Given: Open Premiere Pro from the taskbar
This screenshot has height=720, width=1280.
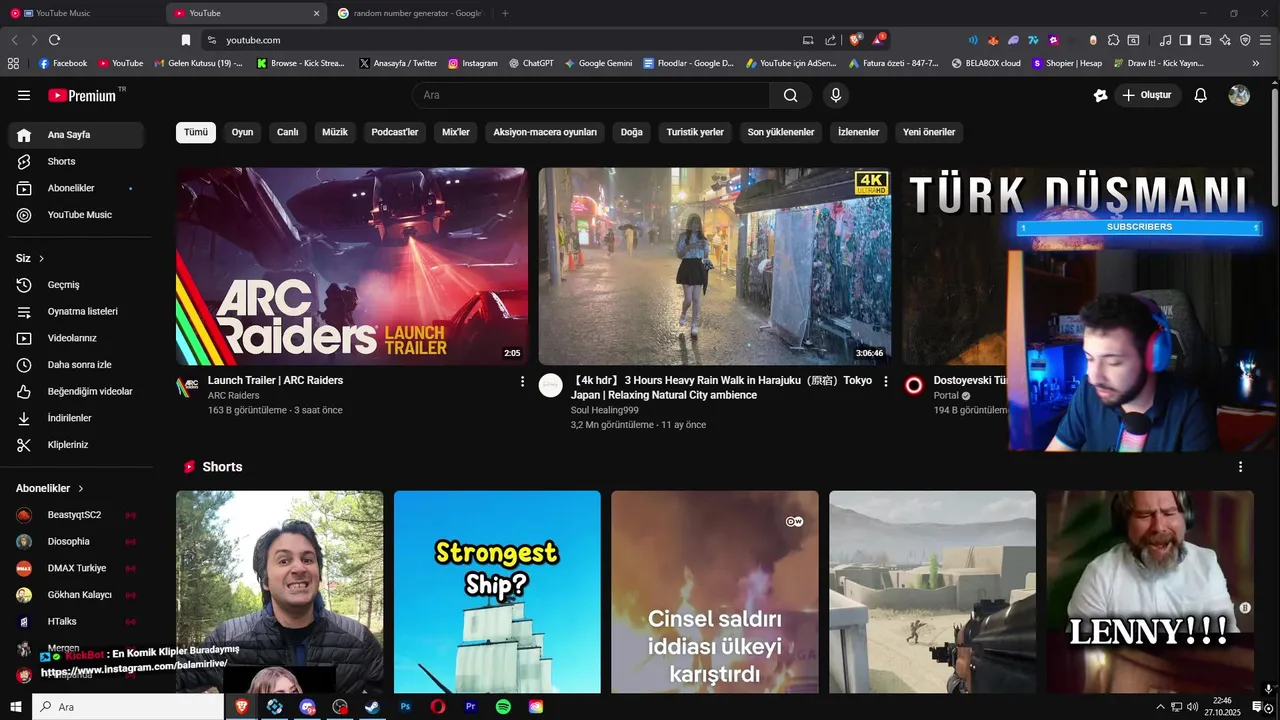Looking at the screenshot, I should coord(470,707).
